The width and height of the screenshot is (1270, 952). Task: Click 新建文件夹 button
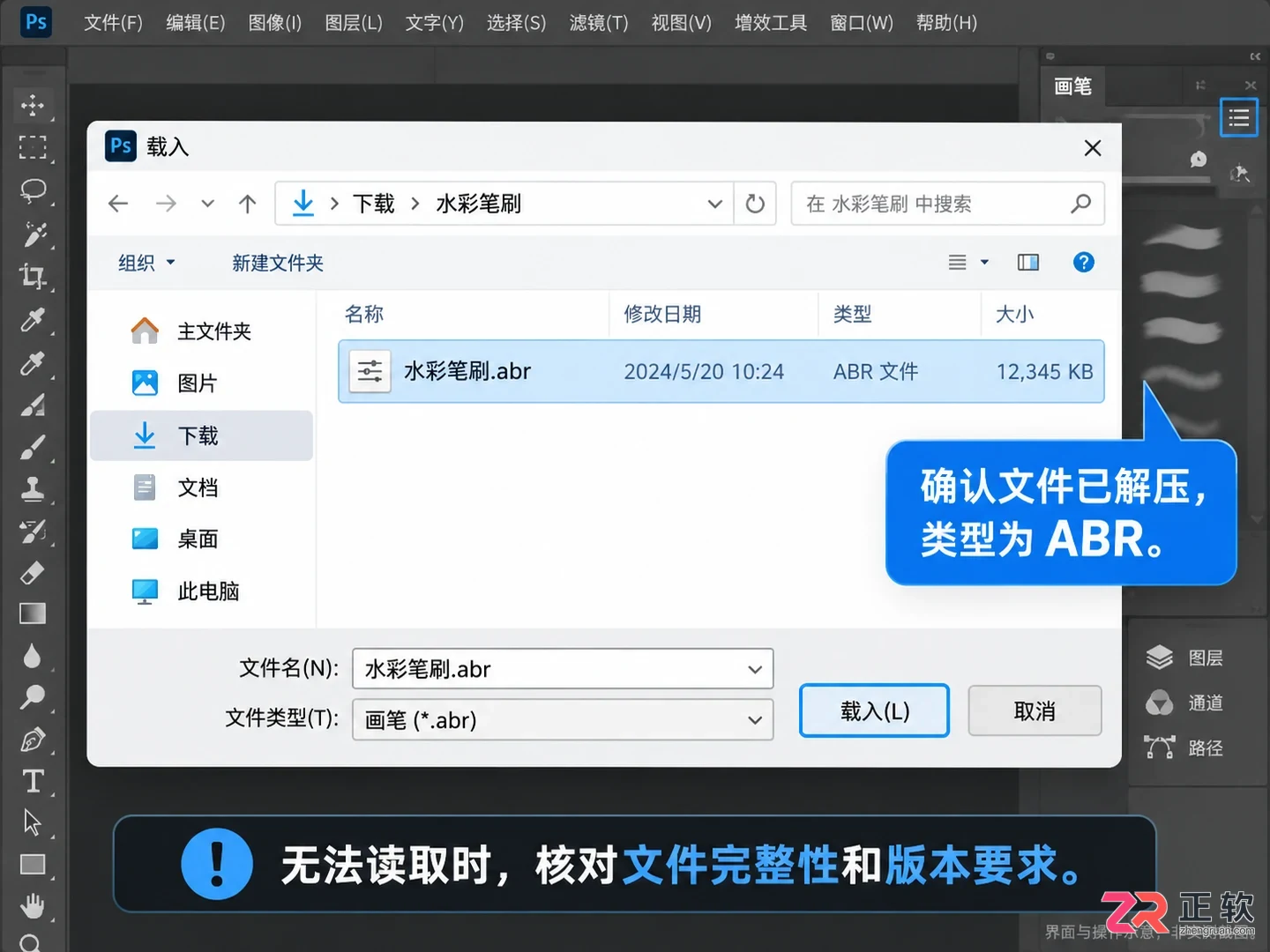[278, 263]
